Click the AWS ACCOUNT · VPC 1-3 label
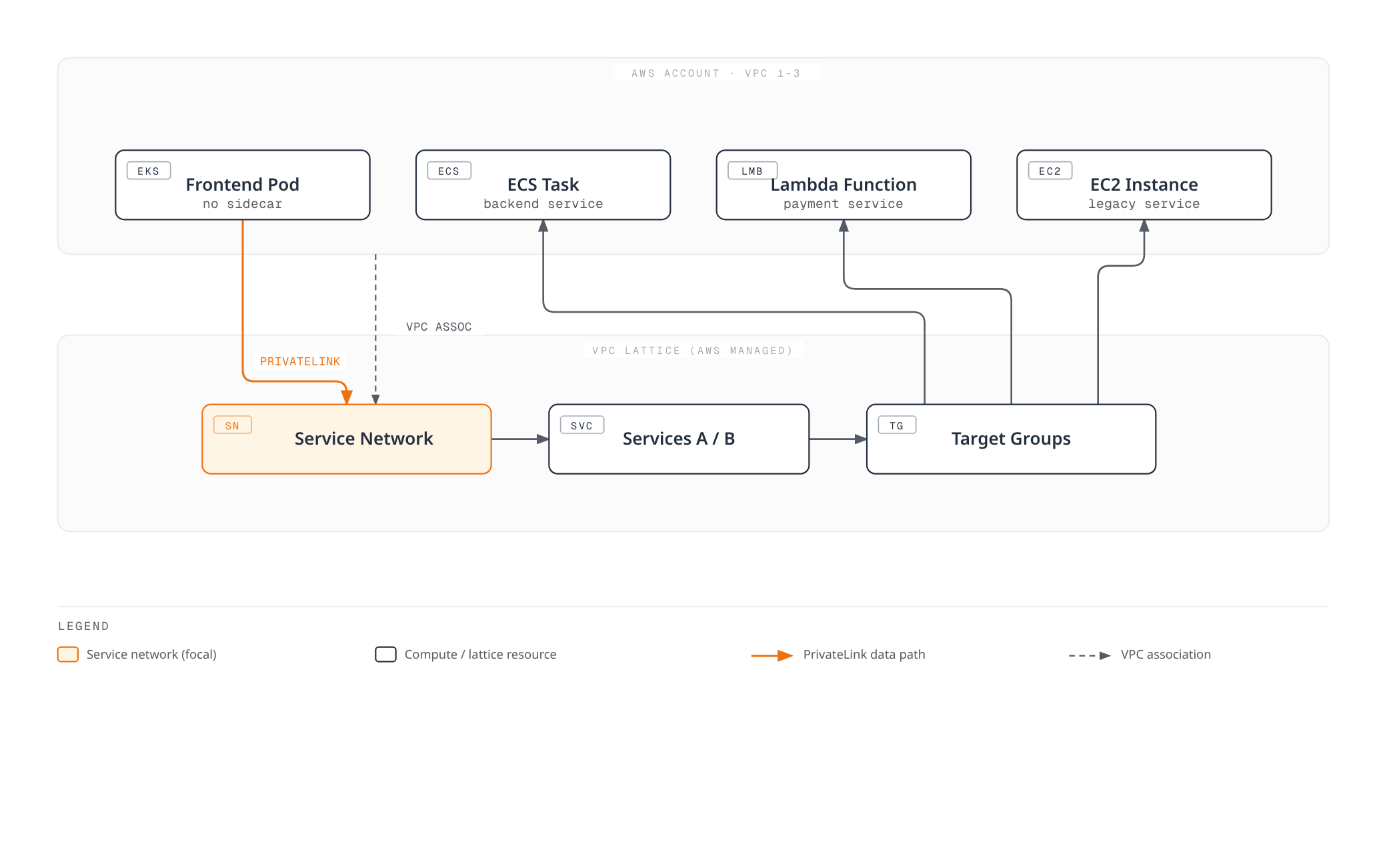 [716, 73]
